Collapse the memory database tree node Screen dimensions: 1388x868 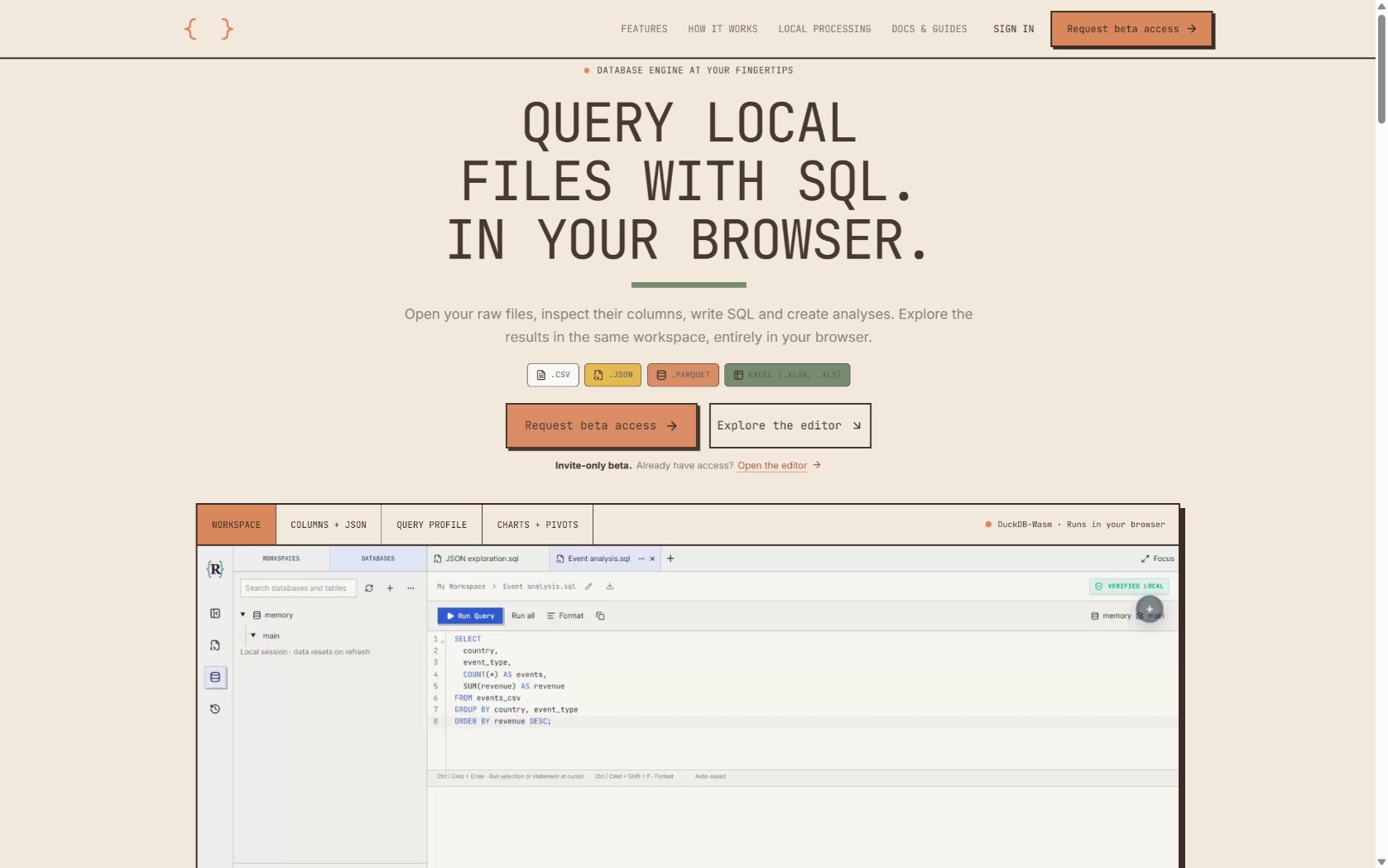pyautogui.click(x=243, y=615)
